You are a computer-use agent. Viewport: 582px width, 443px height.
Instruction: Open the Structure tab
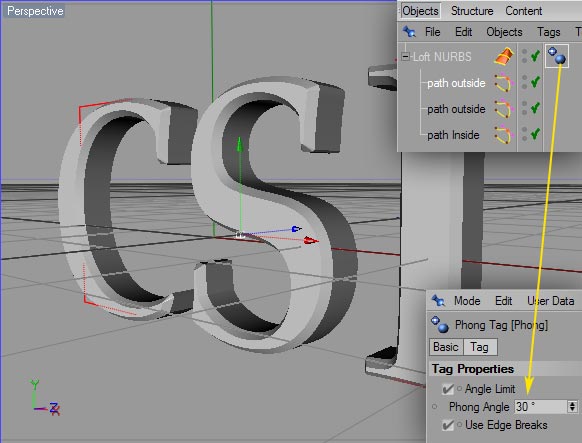click(472, 11)
